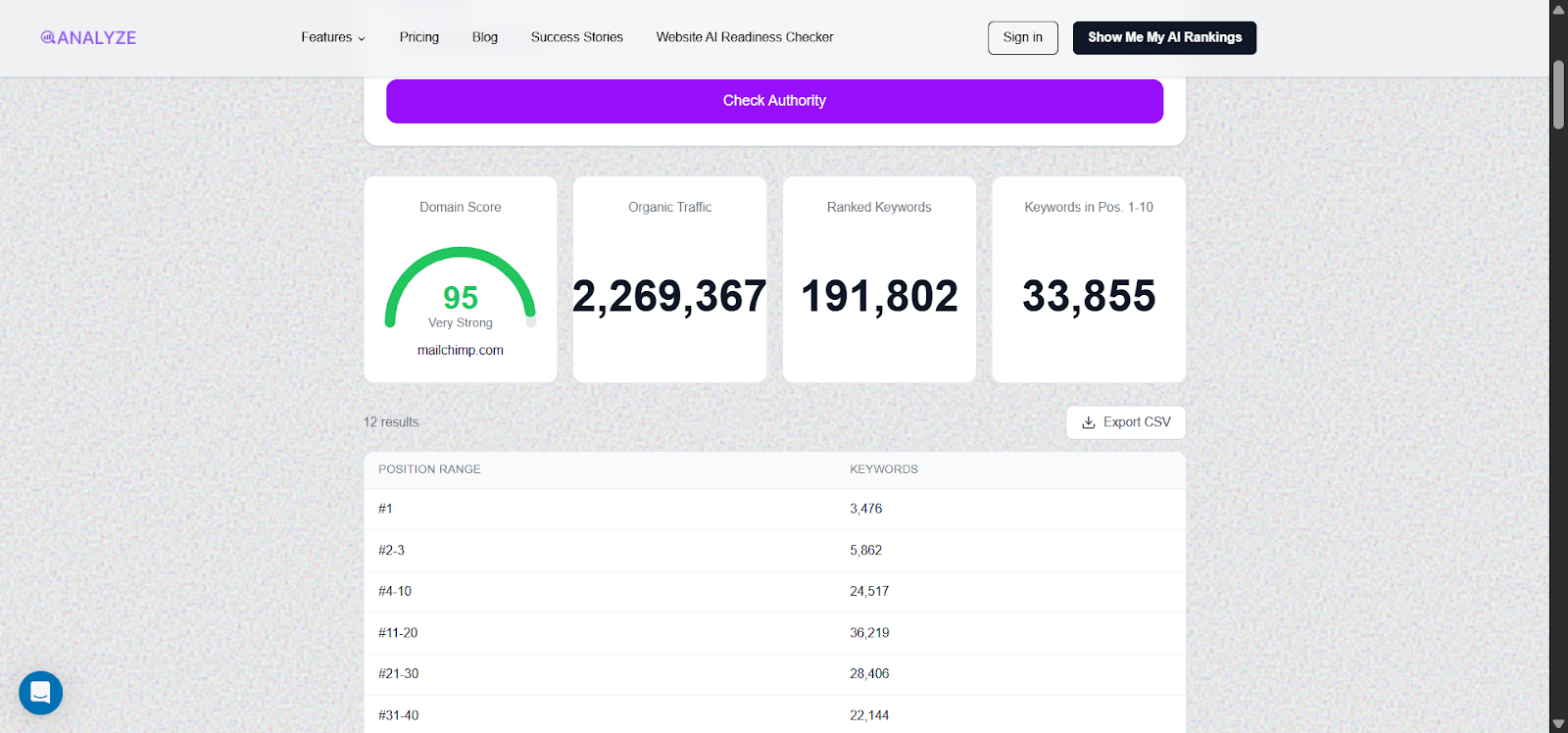Select the #11-20 position range row
1568x733 pixels.
coord(774,633)
